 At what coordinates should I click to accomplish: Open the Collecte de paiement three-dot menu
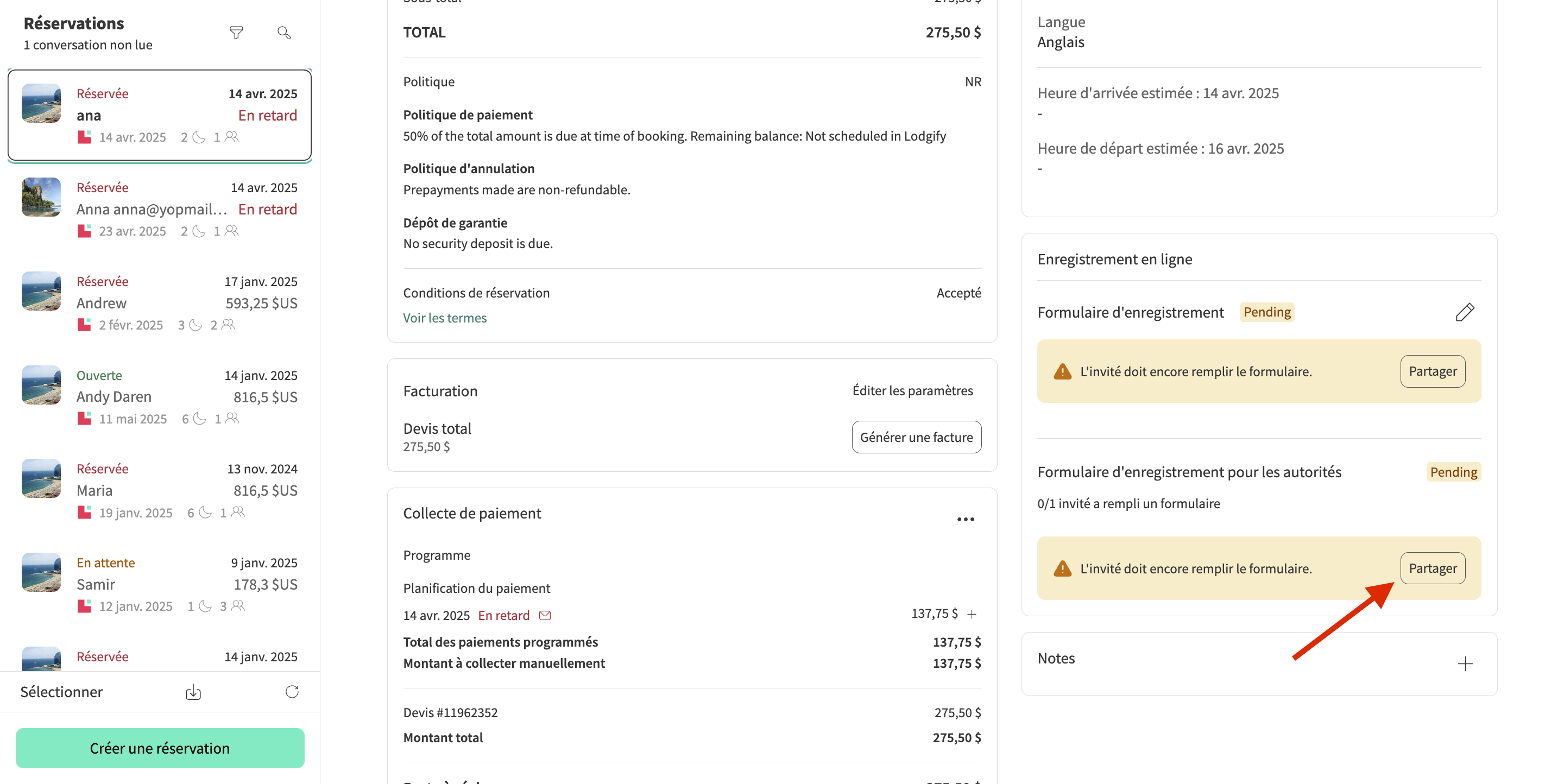[x=966, y=520]
